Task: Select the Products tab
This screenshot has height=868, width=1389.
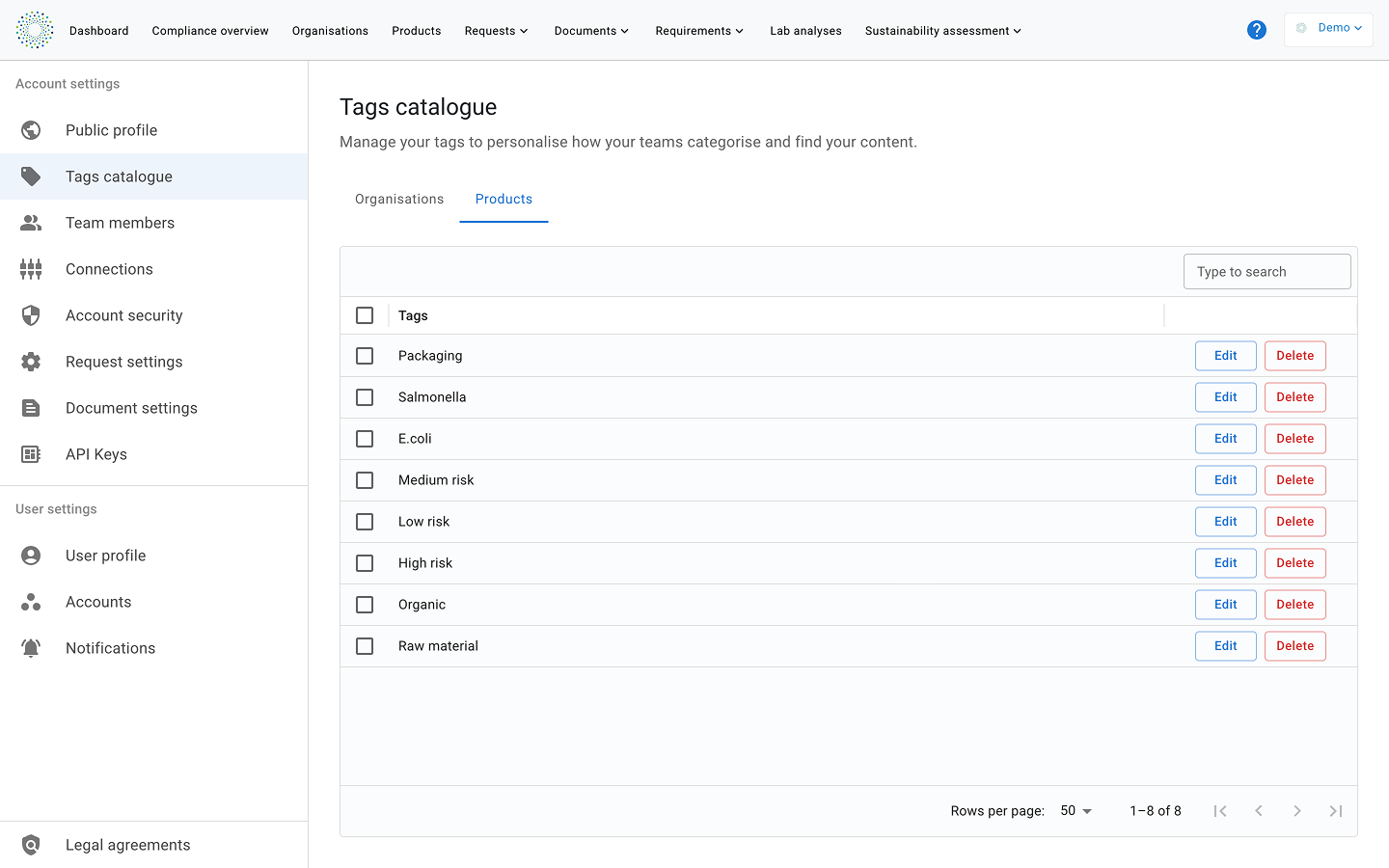Action: tap(504, 200)
